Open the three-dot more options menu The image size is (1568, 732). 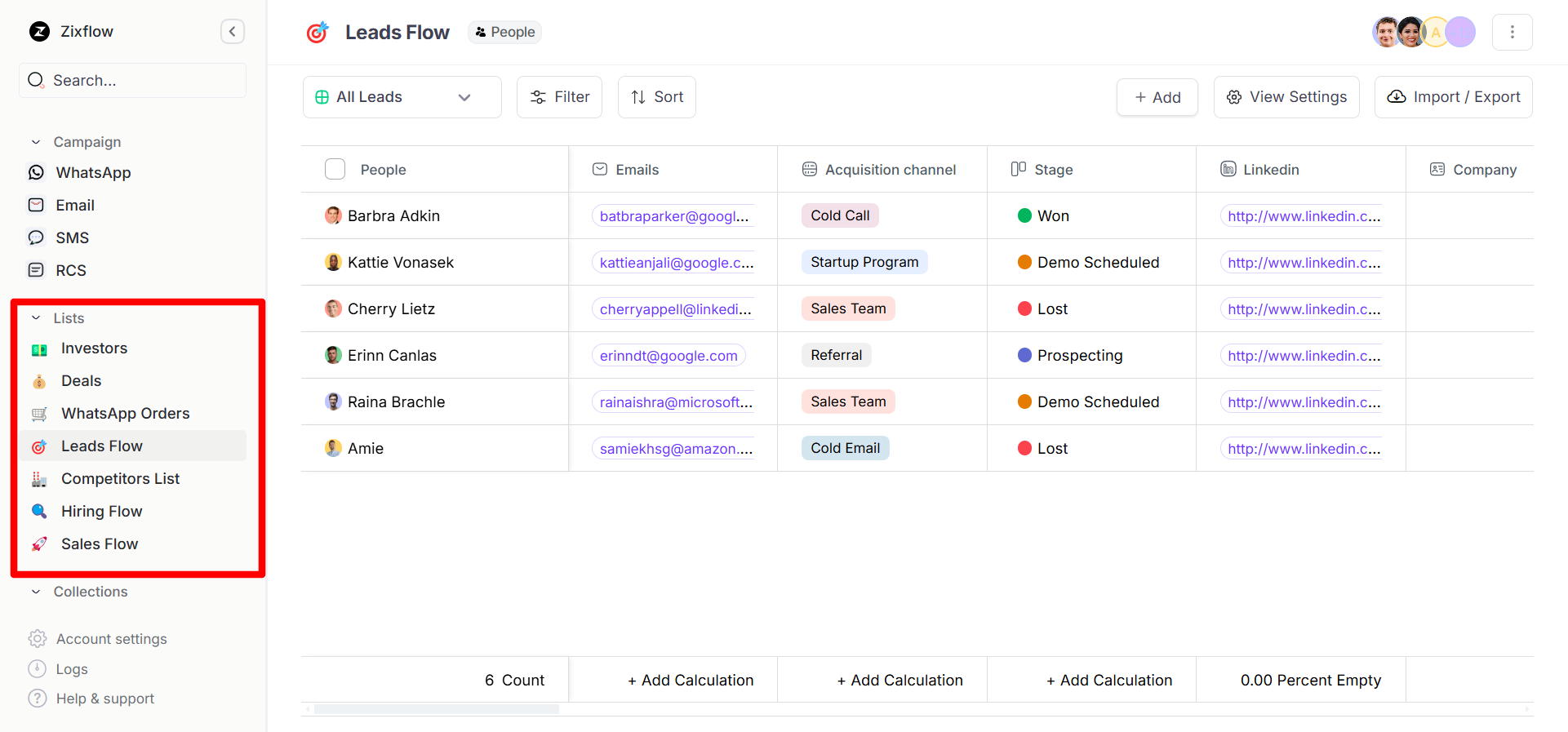[x=1512, y=32]
